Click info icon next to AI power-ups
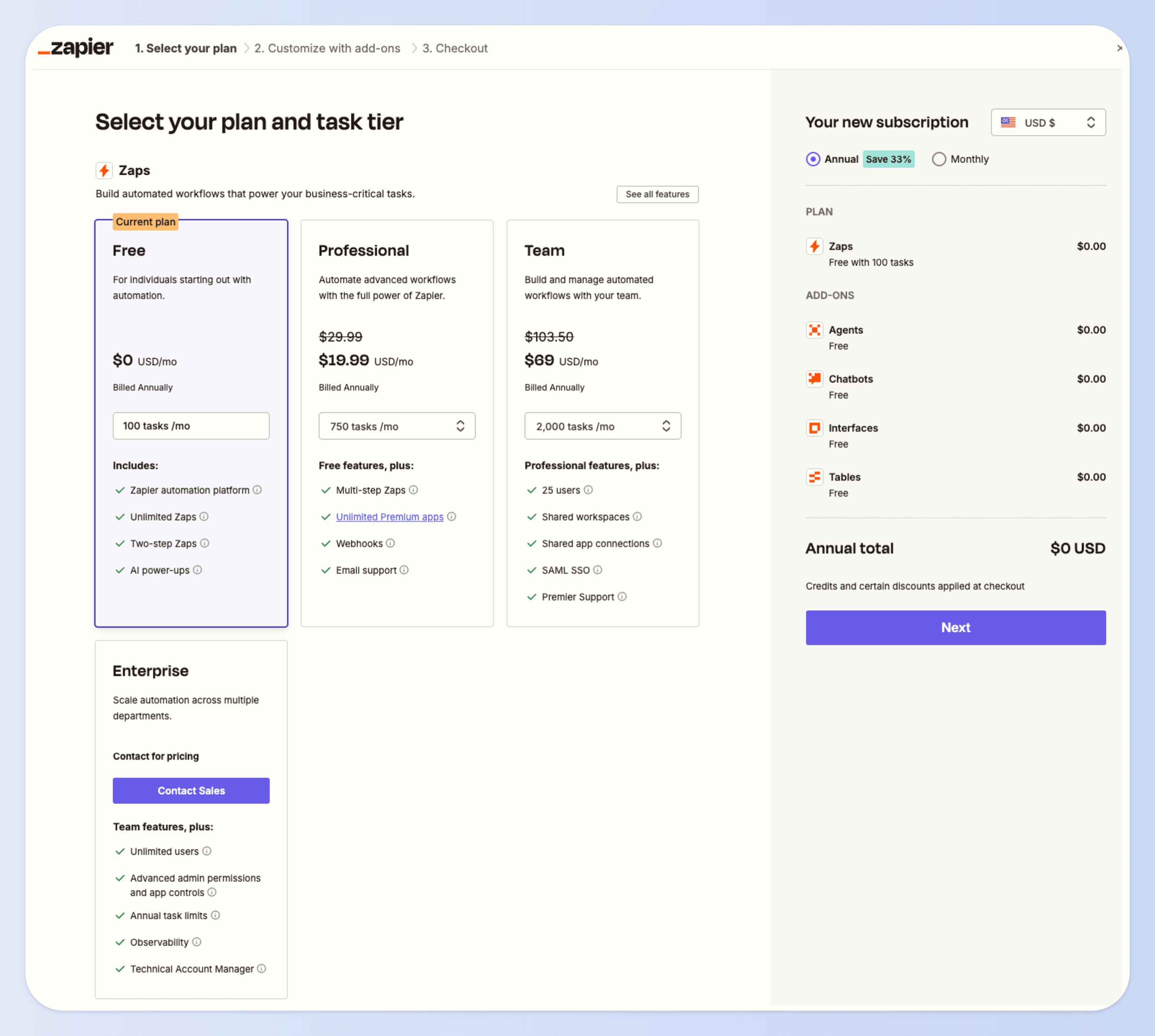 coord(197,570)
